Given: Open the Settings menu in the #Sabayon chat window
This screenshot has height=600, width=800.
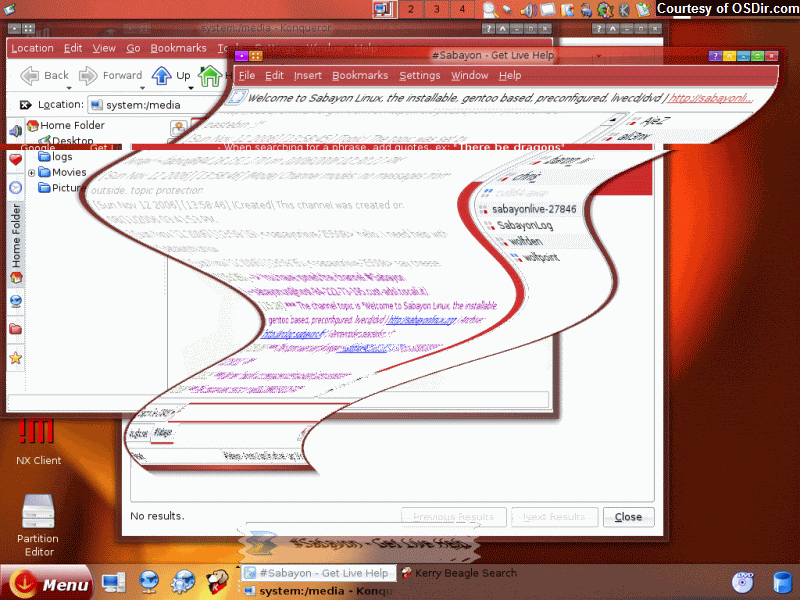Looking at the screenshot, I should (419, 76).
